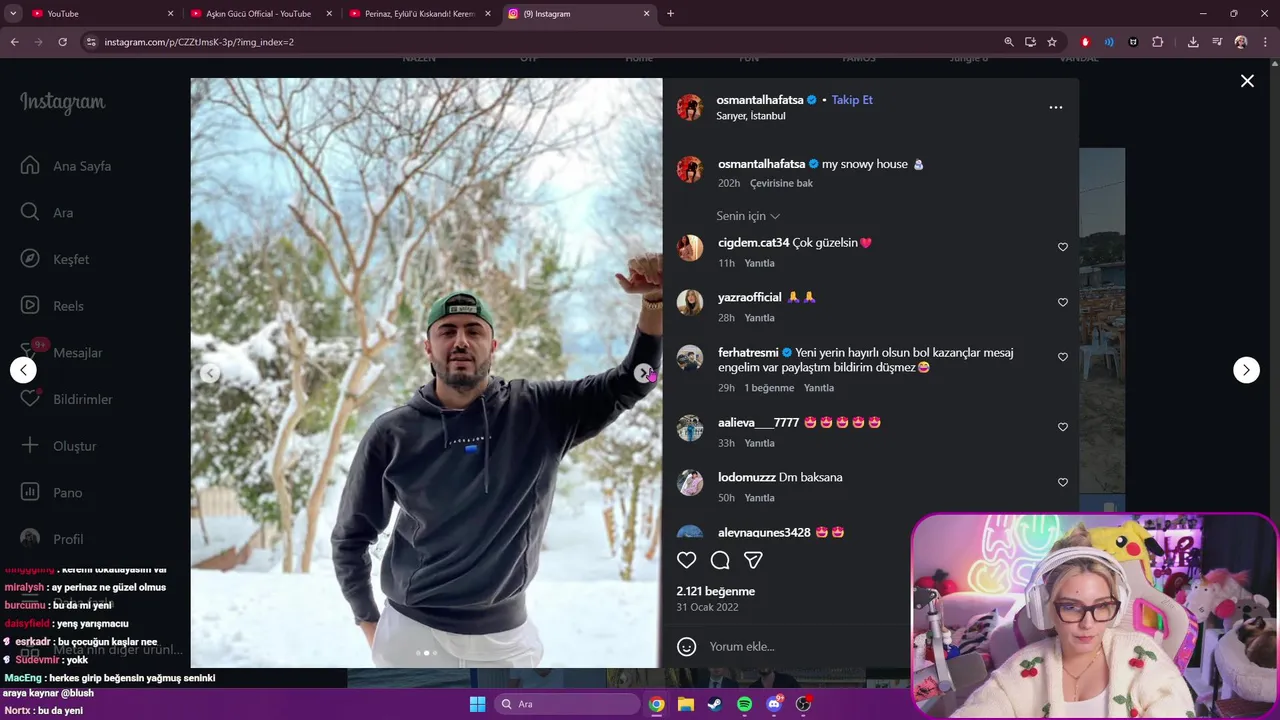1280x720 pixels.
Task: Open the emoji picker in the comment box
Action: point(686,647)
